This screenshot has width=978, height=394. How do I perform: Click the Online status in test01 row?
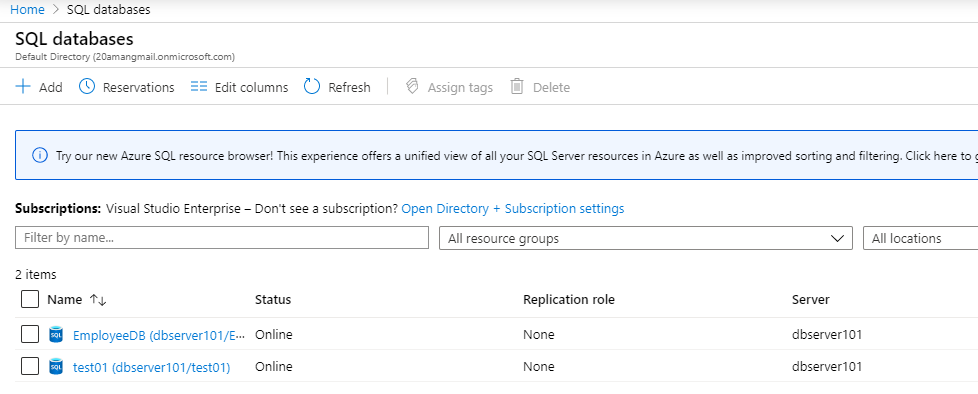click(274, 367)
